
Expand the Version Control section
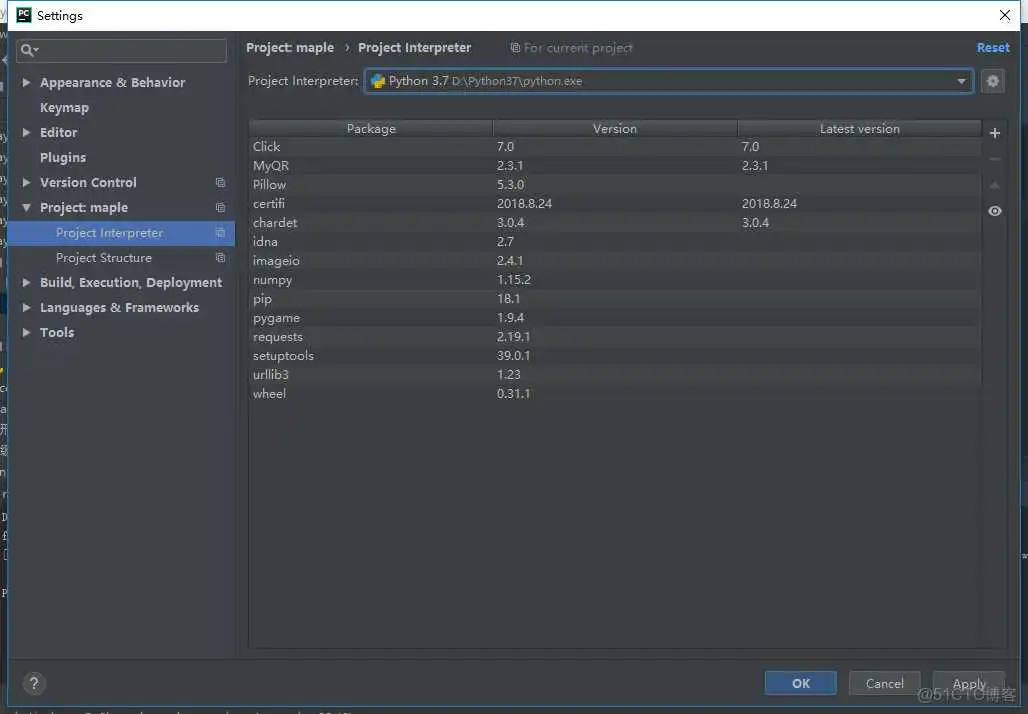27,182
